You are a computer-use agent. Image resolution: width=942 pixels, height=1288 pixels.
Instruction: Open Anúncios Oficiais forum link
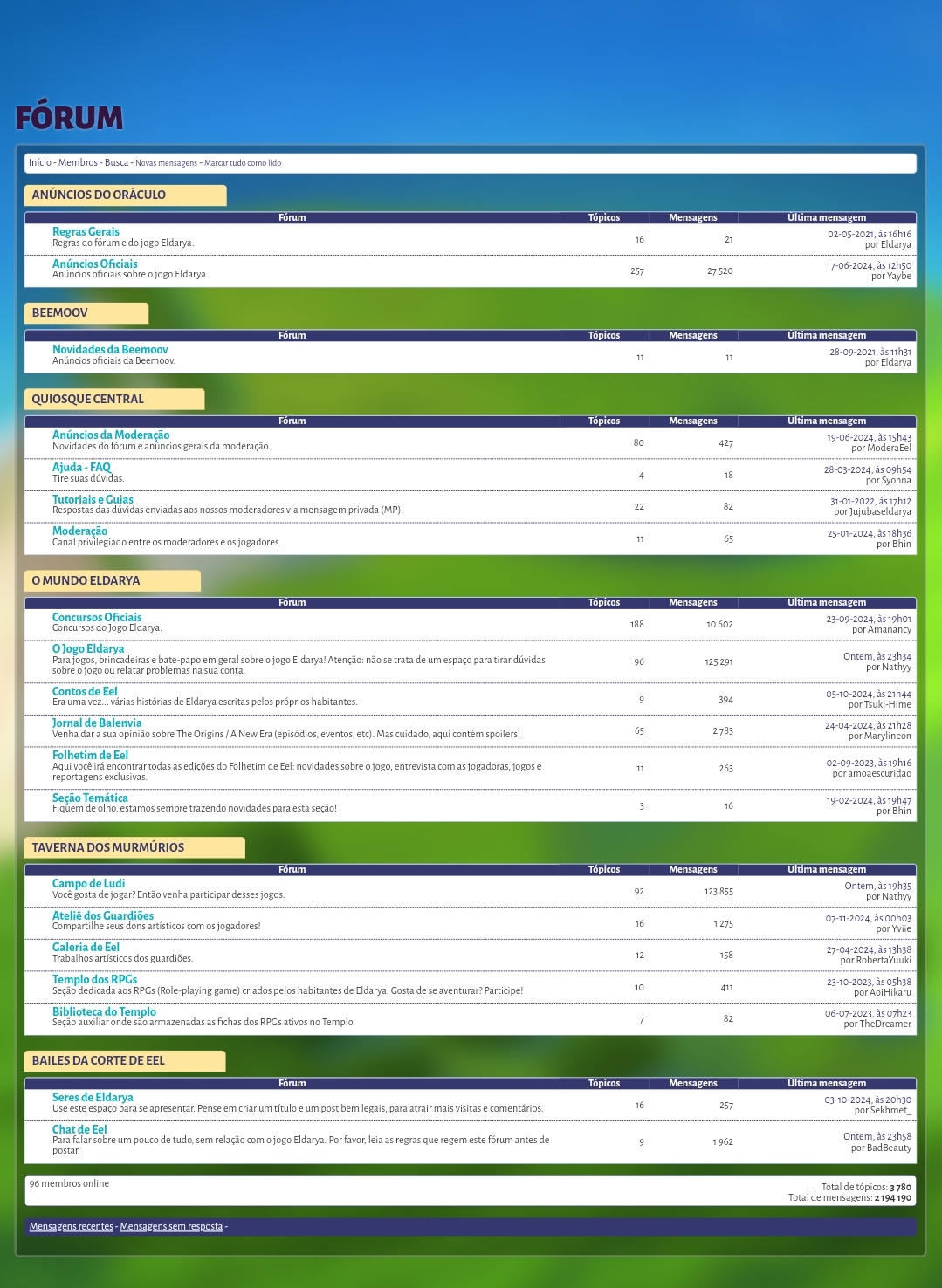tap(94, 264)
